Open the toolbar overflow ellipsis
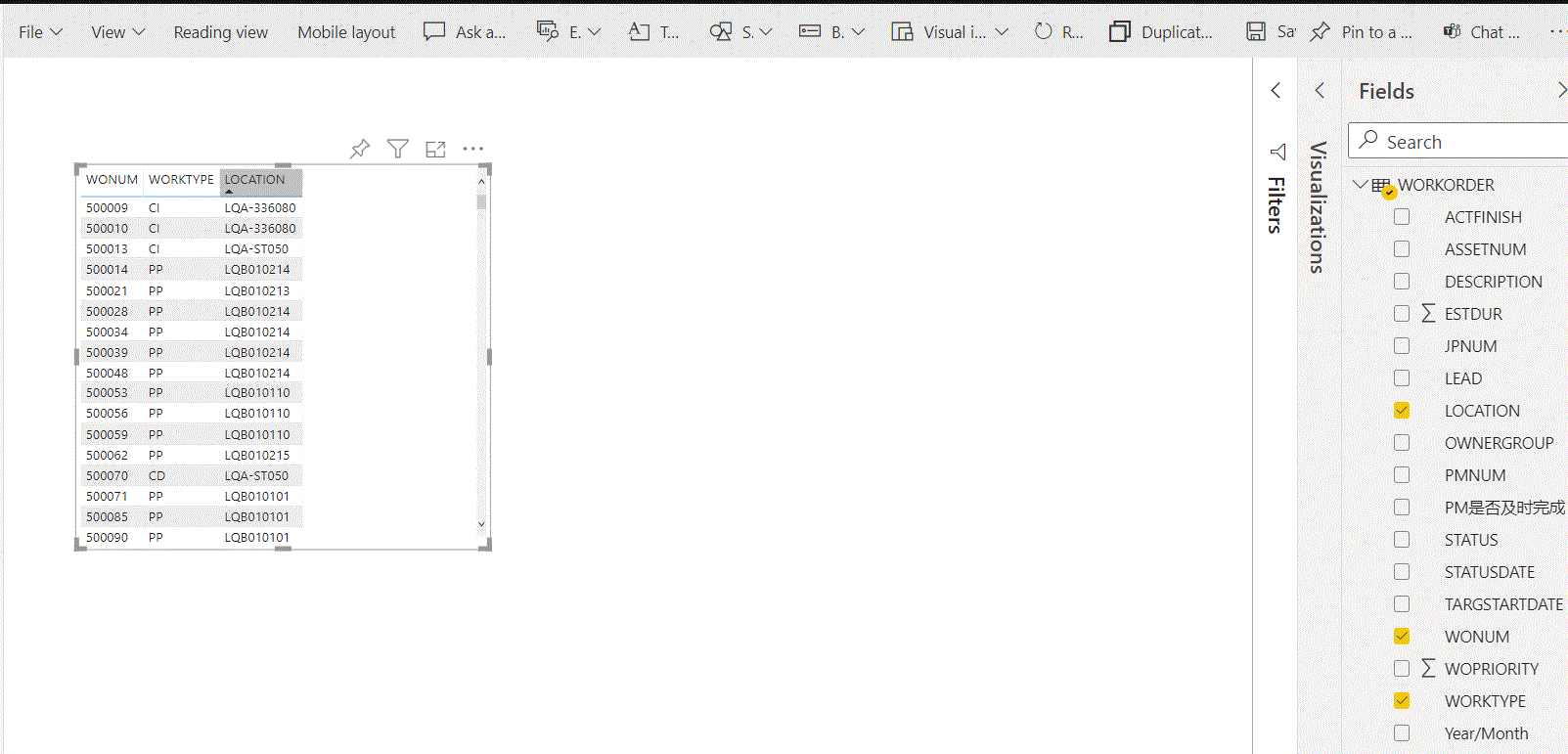Image resolution: width=1568 pixels, height=754 pixels. (x=1557, y=31)
